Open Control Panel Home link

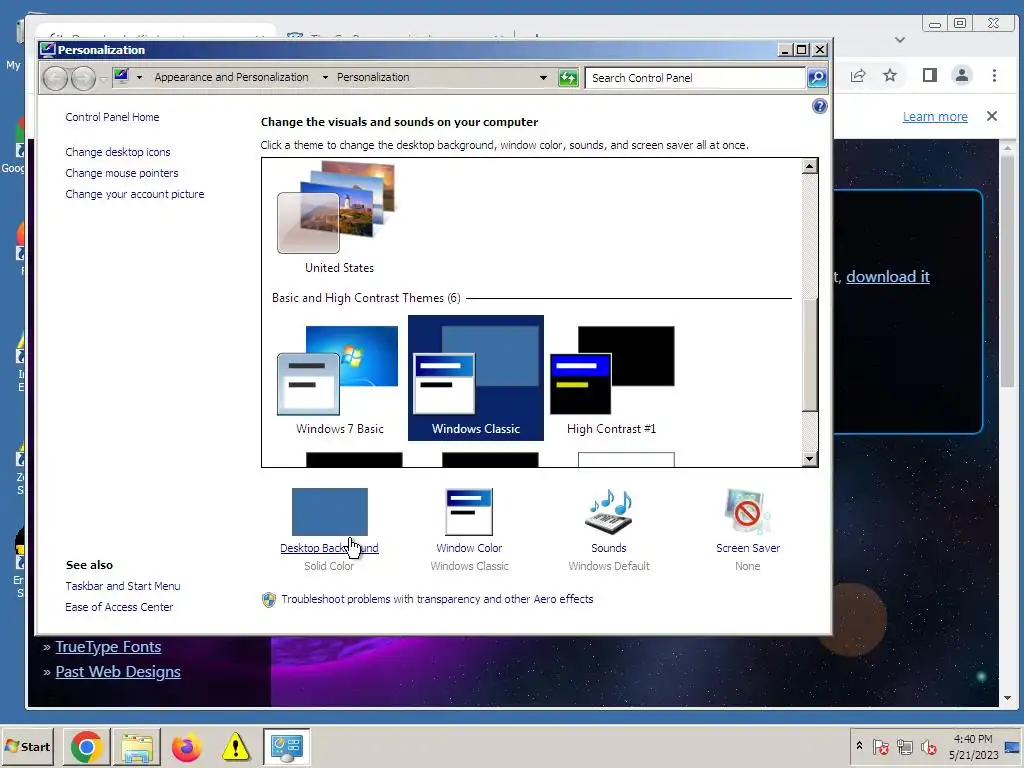(112, 117)
